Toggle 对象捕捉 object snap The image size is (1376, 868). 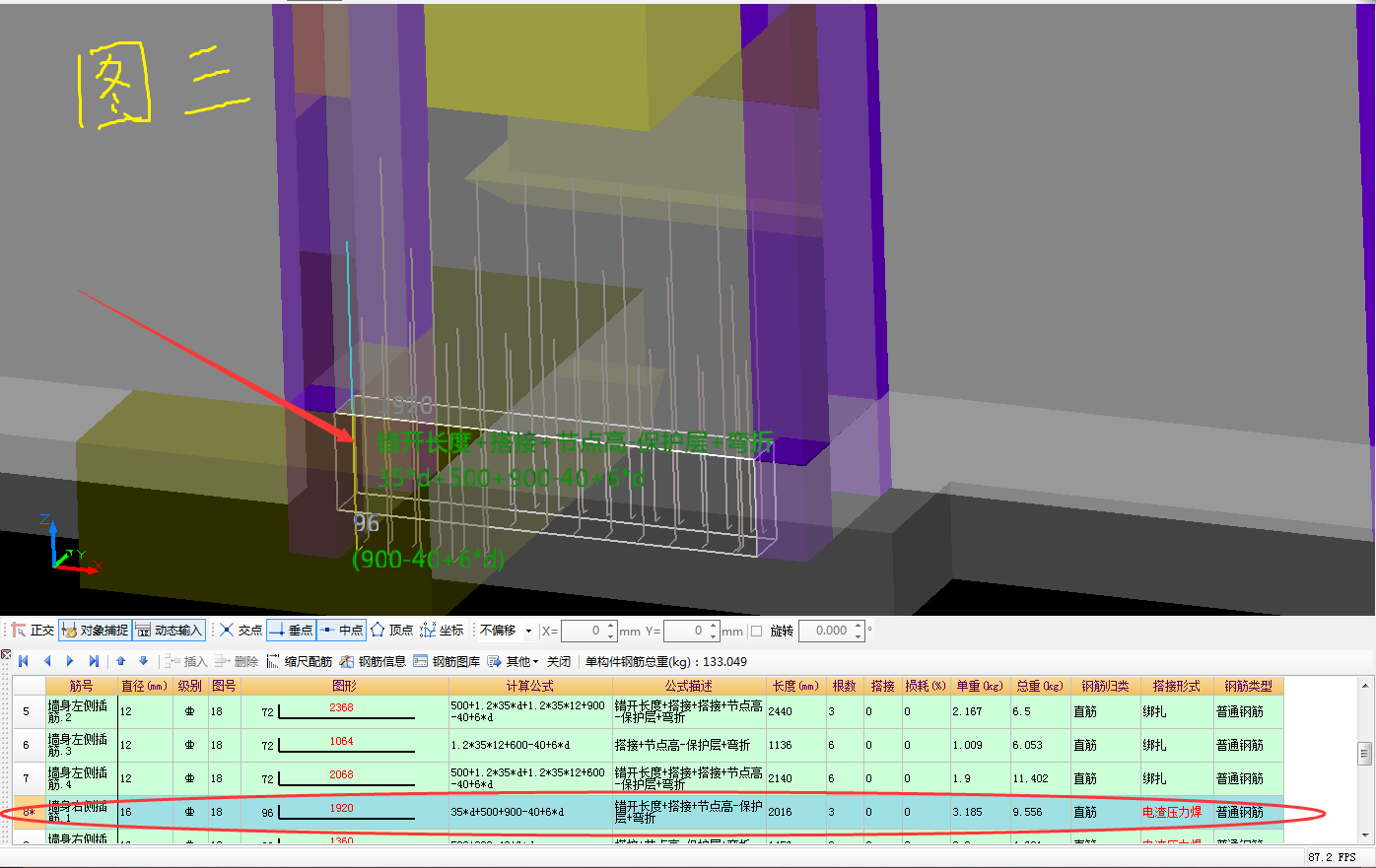coord(96,631)
